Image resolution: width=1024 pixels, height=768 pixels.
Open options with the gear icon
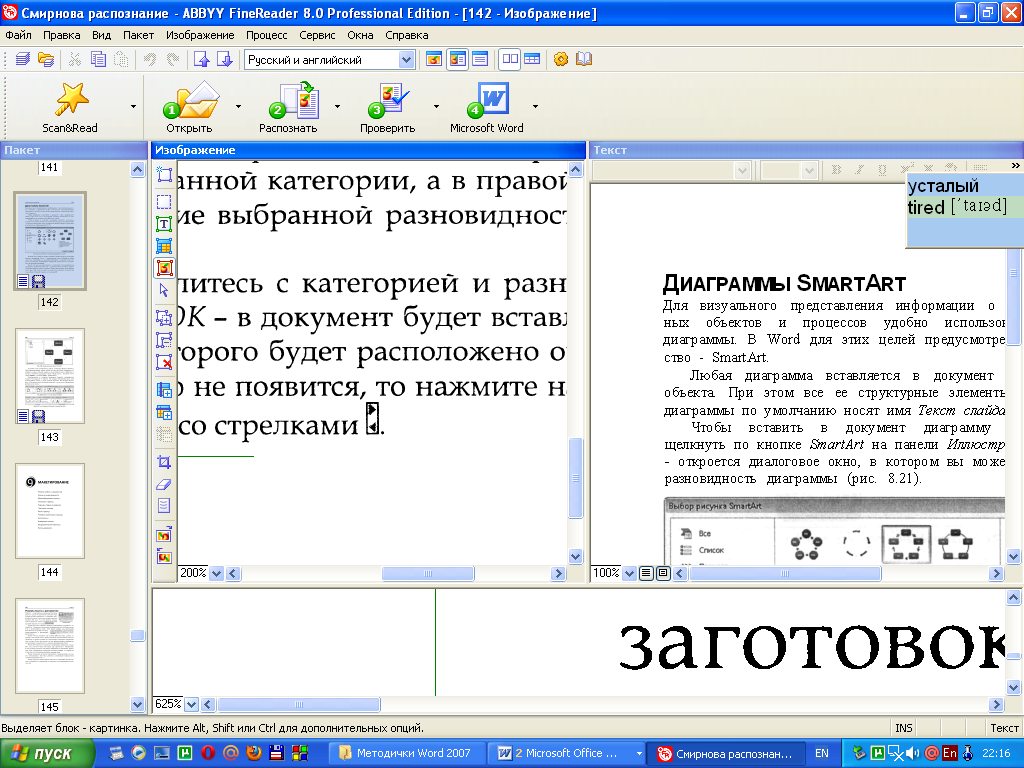click(x=560, y=59)
